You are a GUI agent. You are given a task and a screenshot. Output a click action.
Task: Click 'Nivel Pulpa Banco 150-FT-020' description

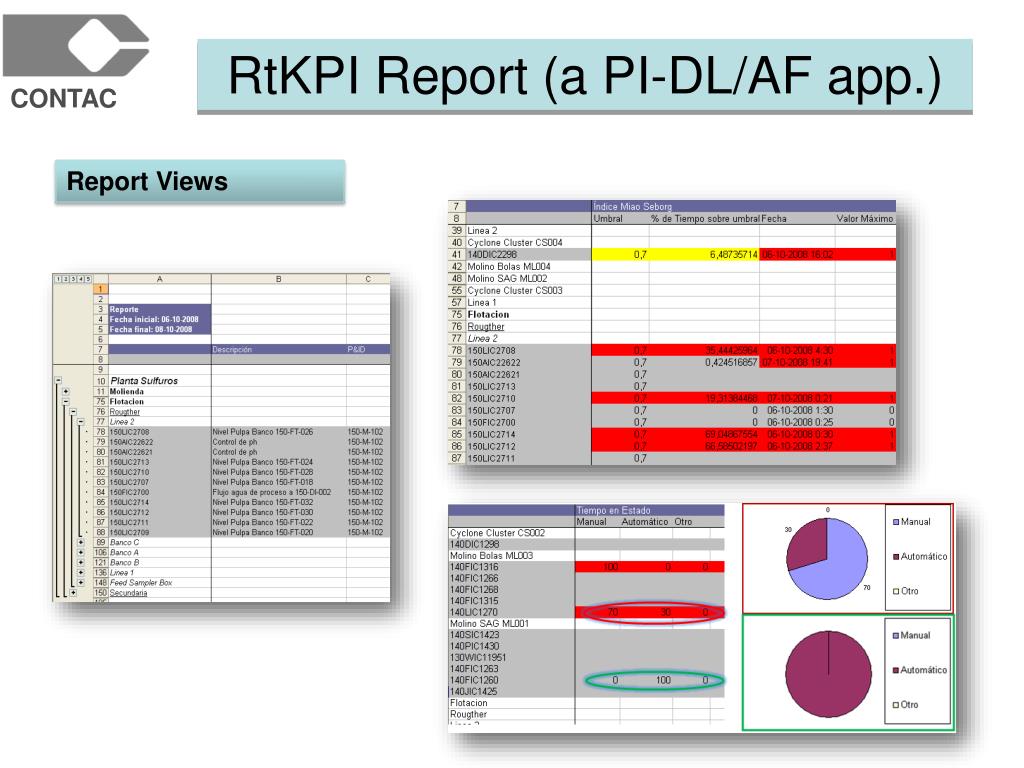point(263,533)
